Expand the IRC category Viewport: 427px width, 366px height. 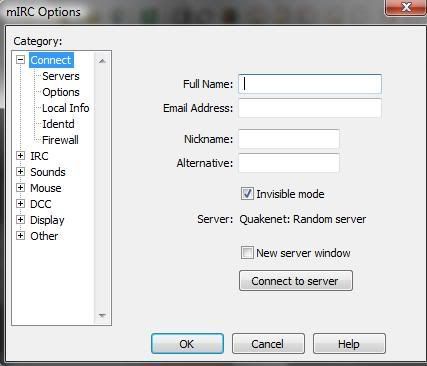[x=21, y=156]
